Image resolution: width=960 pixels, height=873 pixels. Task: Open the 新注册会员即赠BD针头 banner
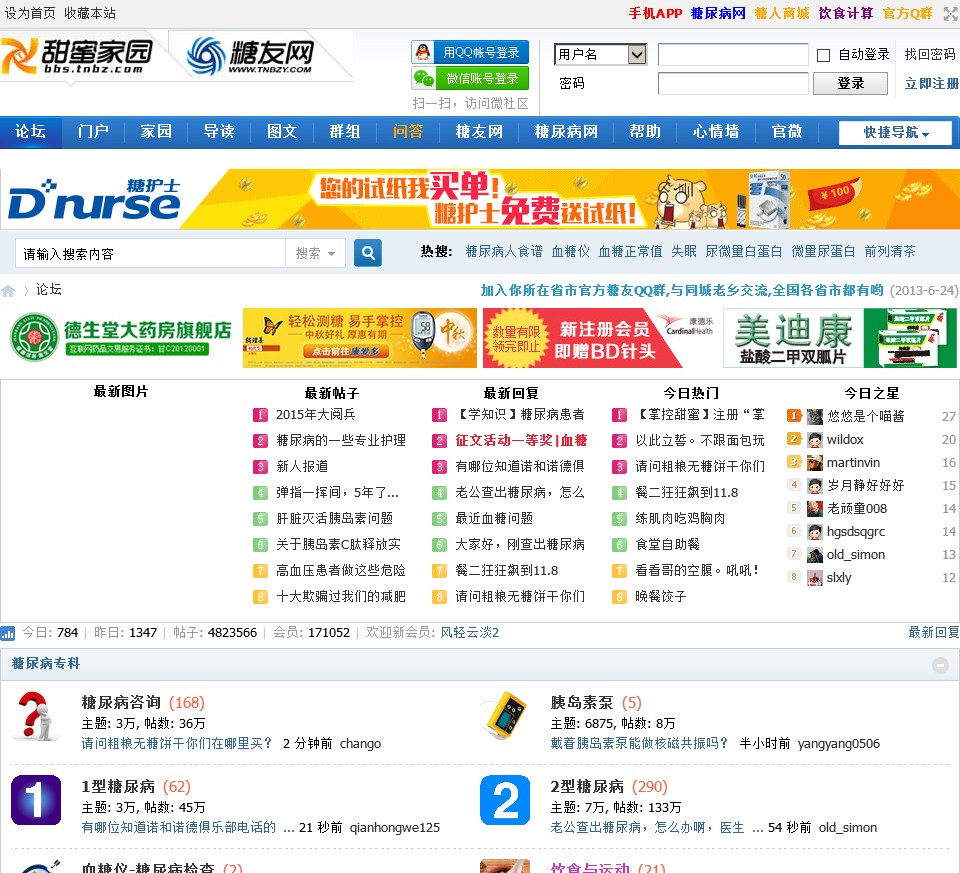pos(600,338)
